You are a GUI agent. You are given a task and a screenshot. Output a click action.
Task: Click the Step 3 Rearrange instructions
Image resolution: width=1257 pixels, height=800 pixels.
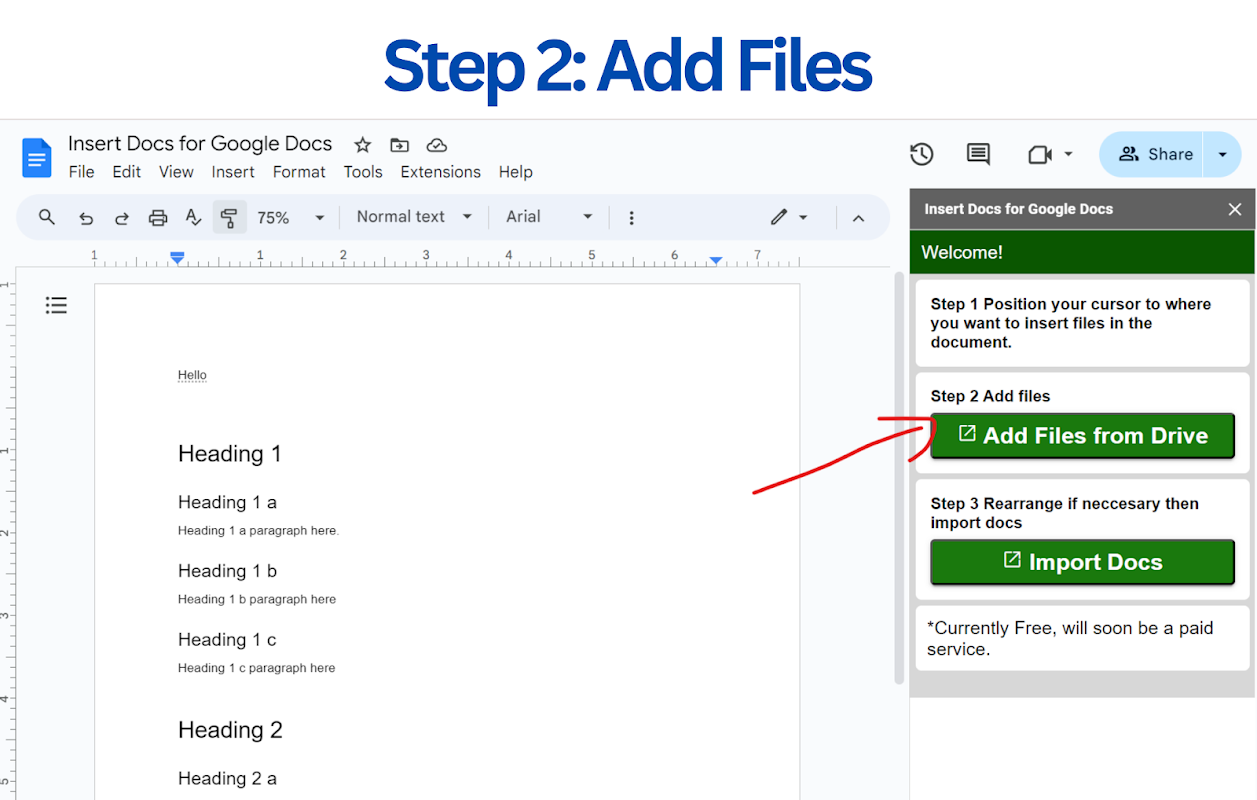(x=1064, y=513)
